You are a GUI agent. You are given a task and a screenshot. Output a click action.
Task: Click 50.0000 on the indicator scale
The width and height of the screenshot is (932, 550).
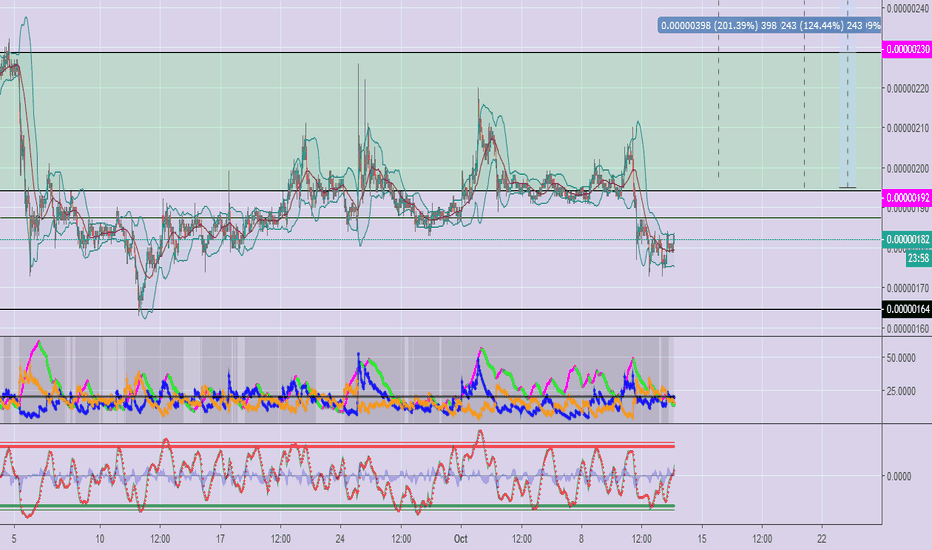901,358
